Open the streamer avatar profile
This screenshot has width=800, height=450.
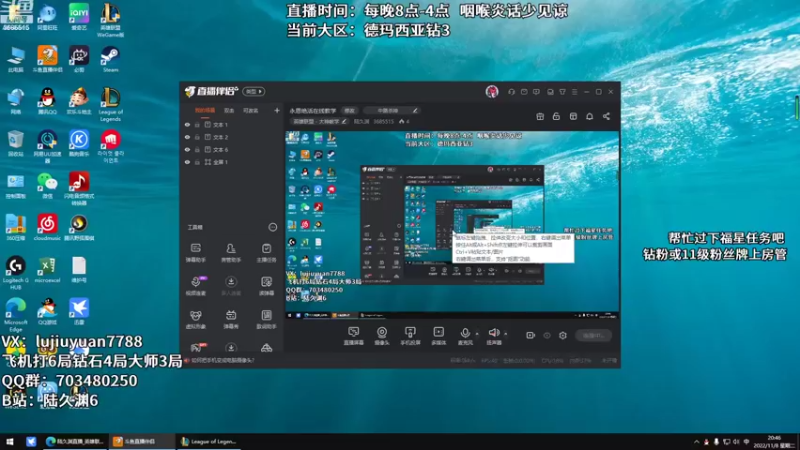492,92
